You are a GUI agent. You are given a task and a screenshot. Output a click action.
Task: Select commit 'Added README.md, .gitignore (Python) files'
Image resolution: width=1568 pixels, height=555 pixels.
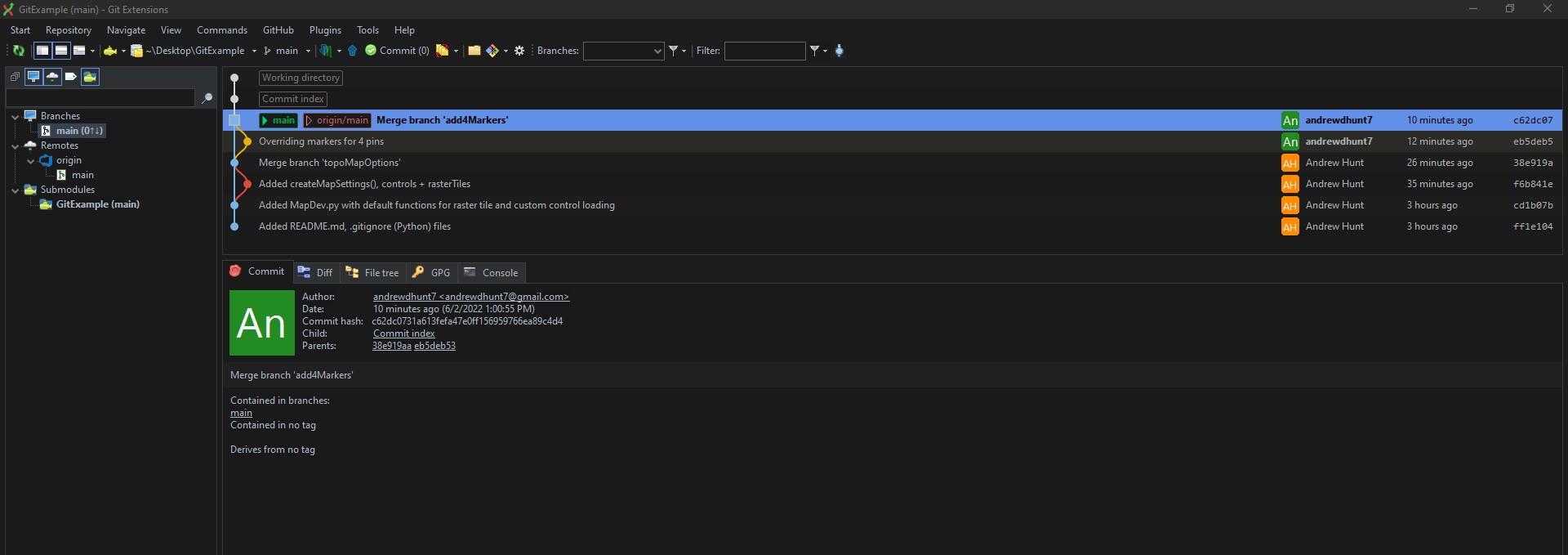pos(893,226)
